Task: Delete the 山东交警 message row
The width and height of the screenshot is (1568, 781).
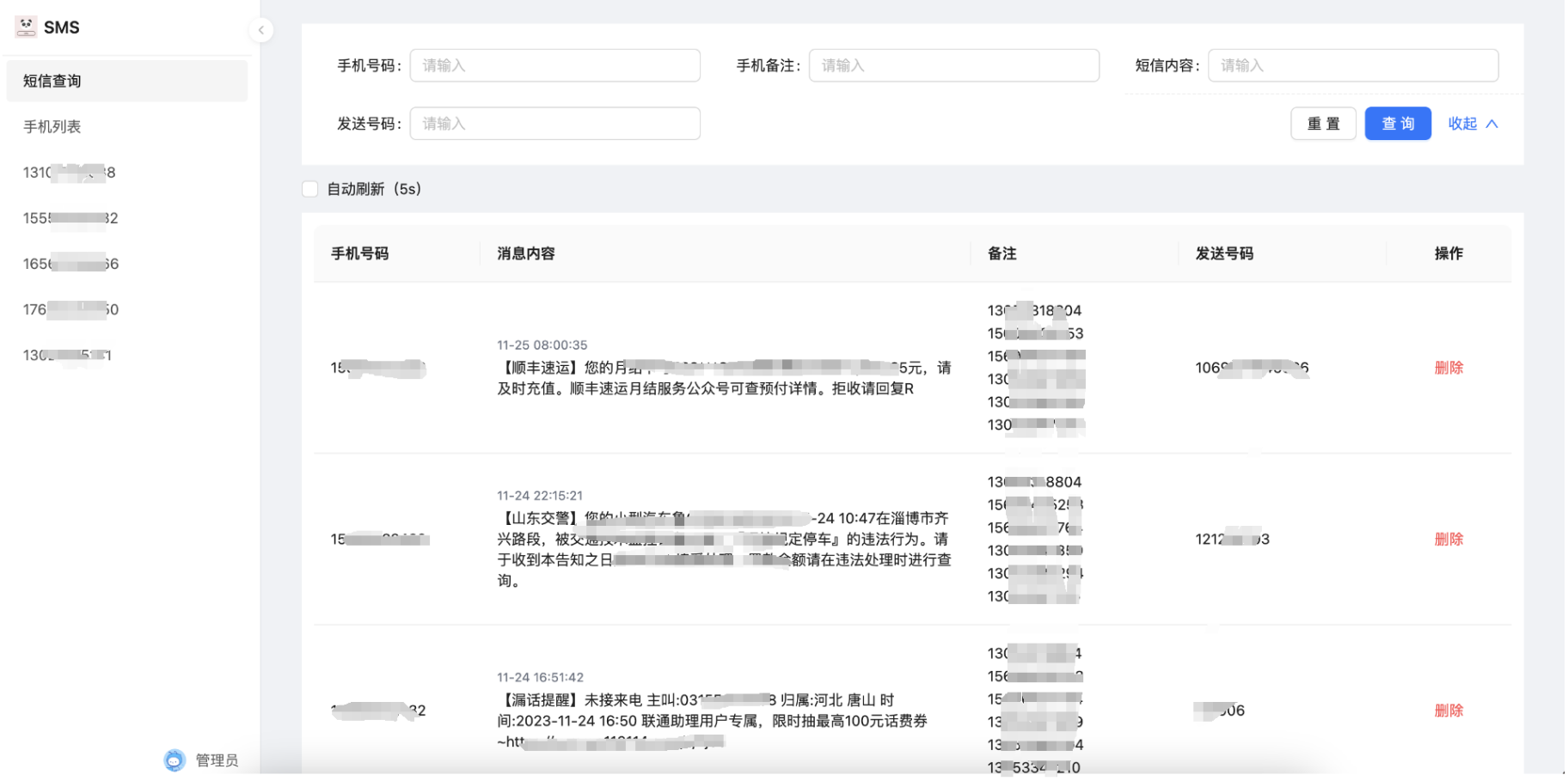Action: pos(1448,539)
